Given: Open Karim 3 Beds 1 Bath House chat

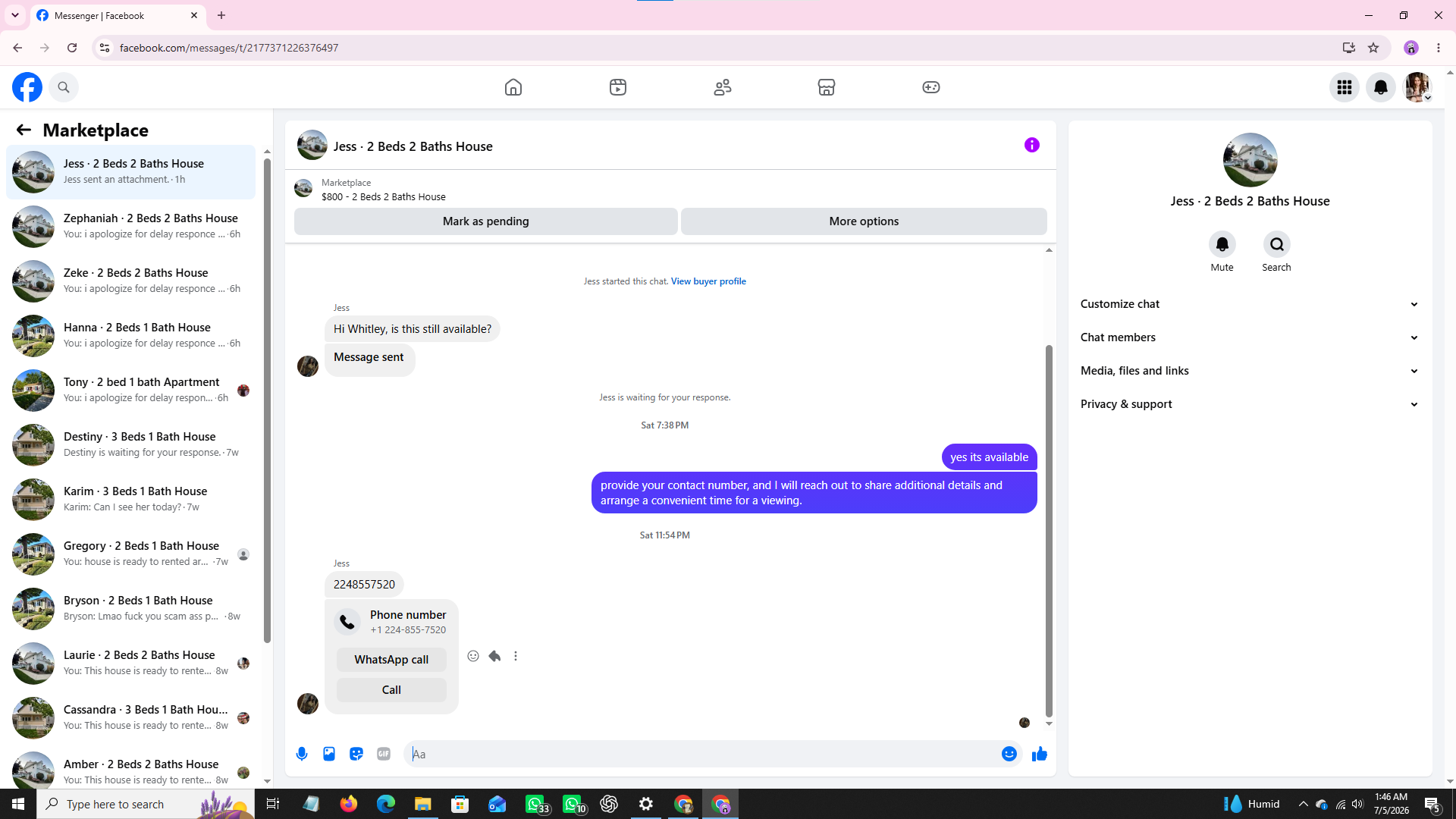Looking at the screenshot, I should [130, 499].
